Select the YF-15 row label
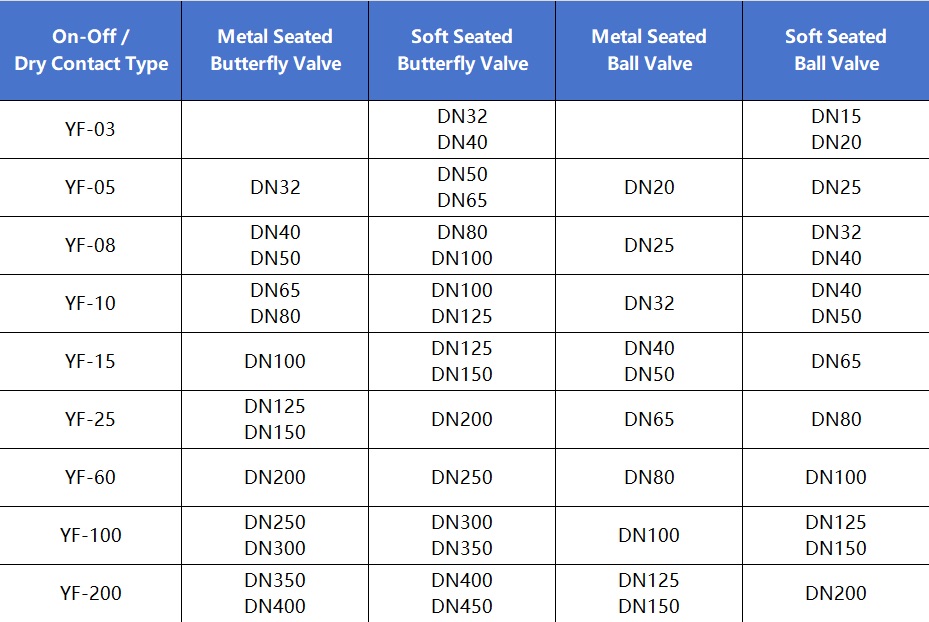Screen dimensions: 929x622 90,361
